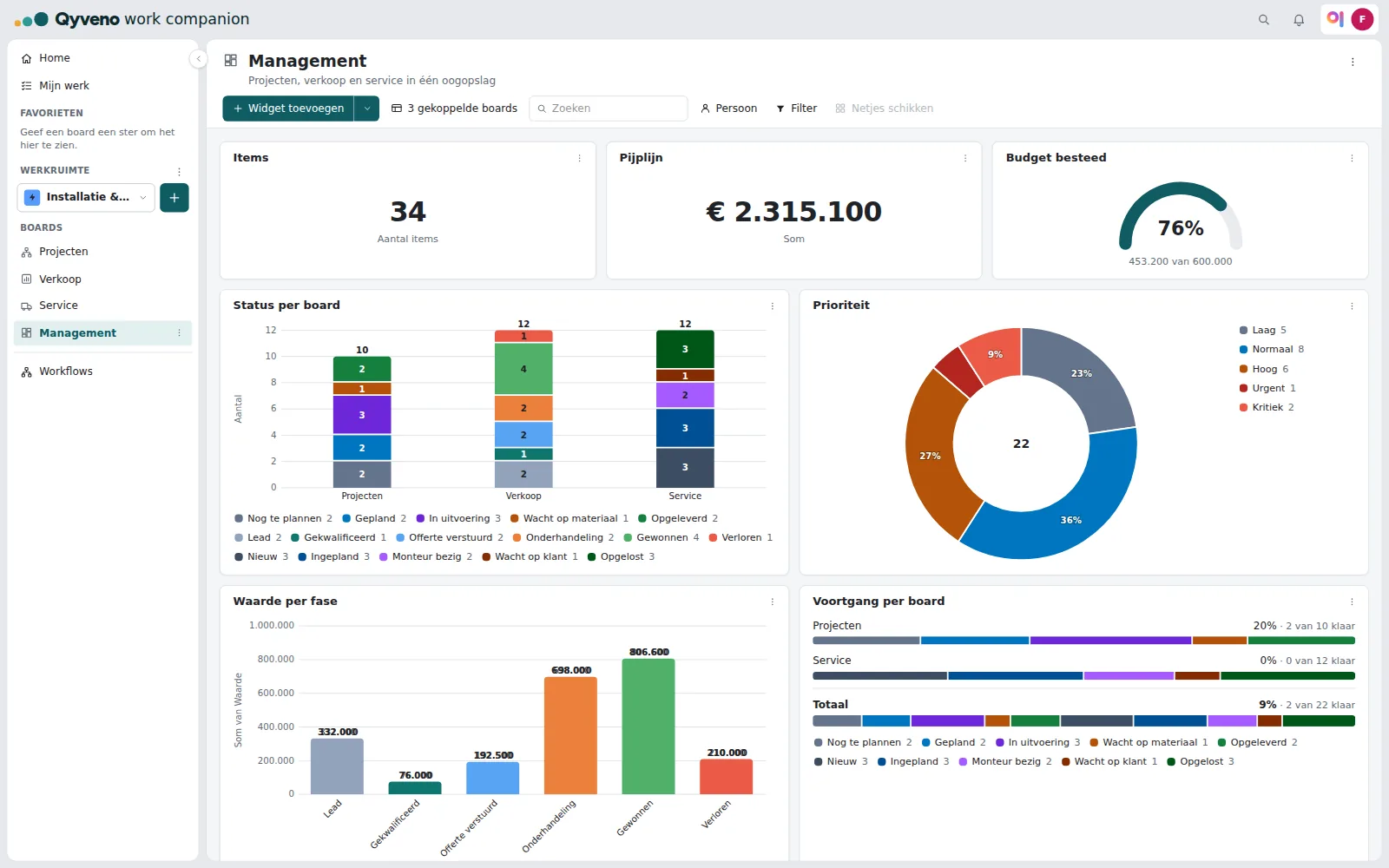Open Status per board widget menu

pyautogui.click(x=773, y=306)
